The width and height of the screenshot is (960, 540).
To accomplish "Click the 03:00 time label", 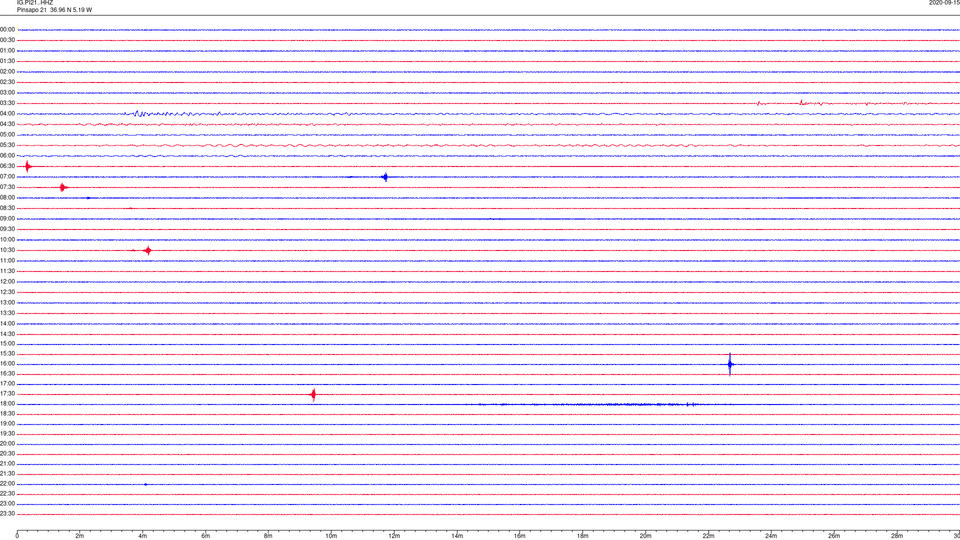I will tap(8, 92).
